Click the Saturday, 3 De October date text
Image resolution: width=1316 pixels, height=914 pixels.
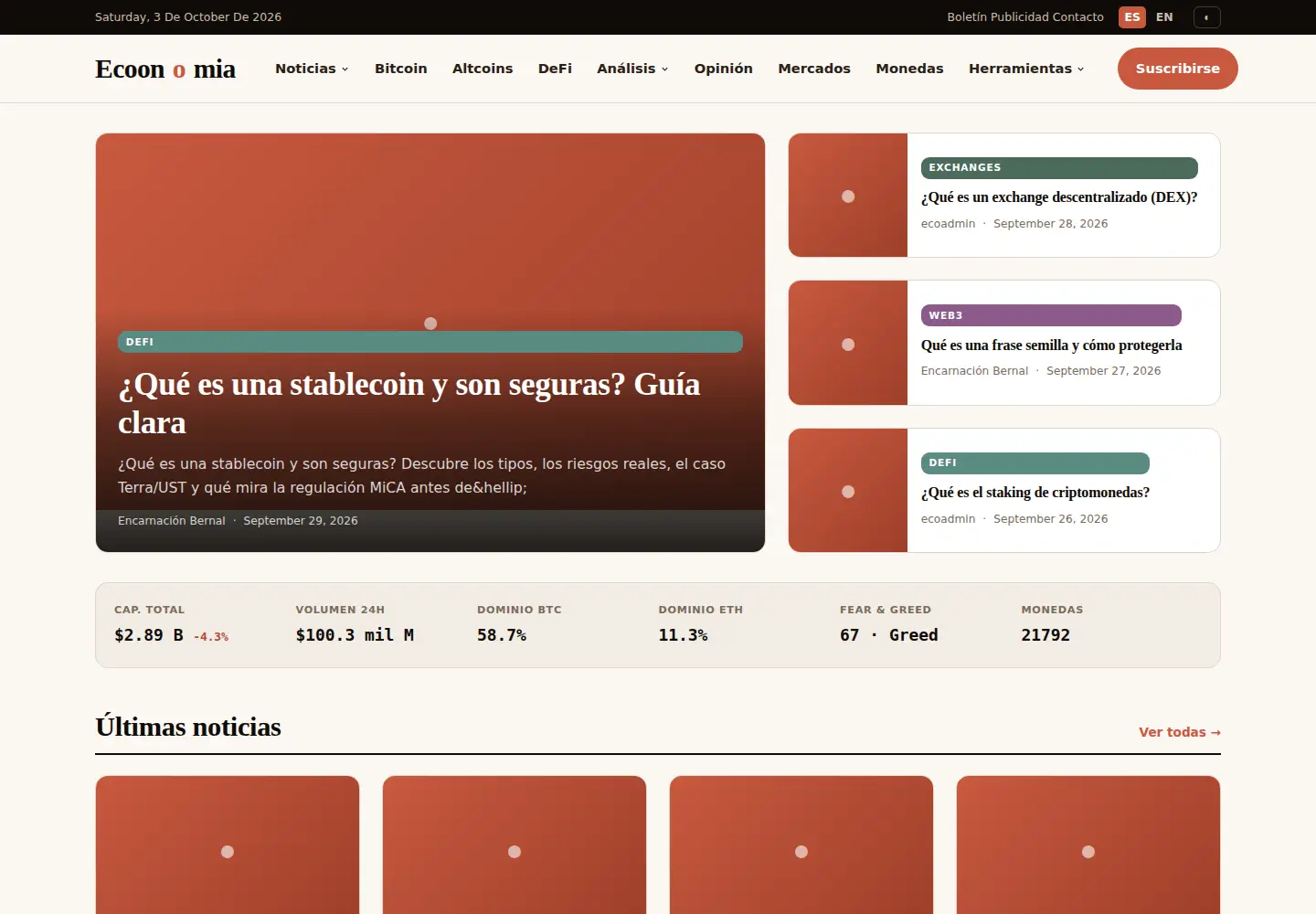click(x=188, y=17)
